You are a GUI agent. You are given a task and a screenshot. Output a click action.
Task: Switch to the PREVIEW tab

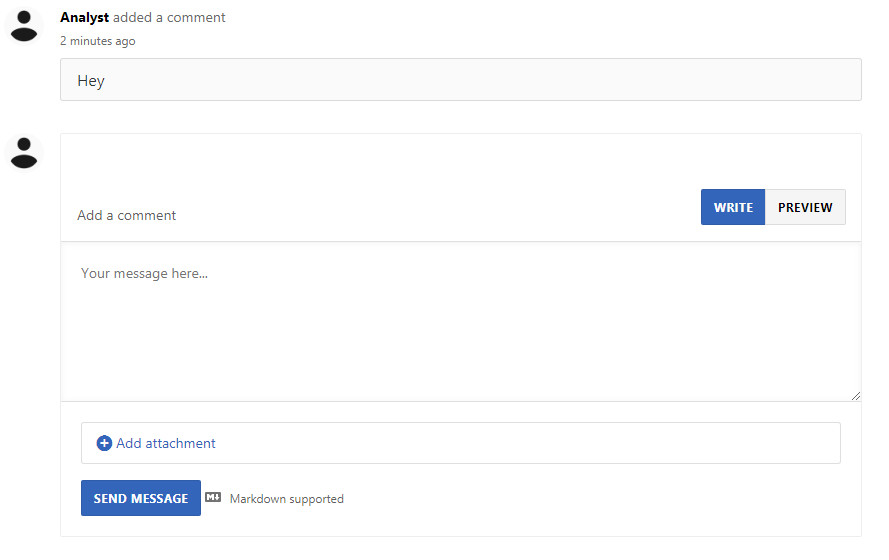[x=805, y=207]
